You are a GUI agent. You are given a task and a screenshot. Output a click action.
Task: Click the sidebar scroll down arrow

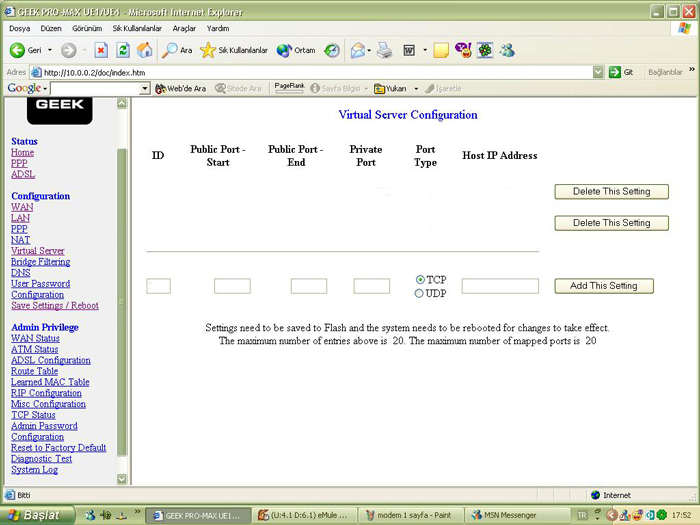point(121,479)
